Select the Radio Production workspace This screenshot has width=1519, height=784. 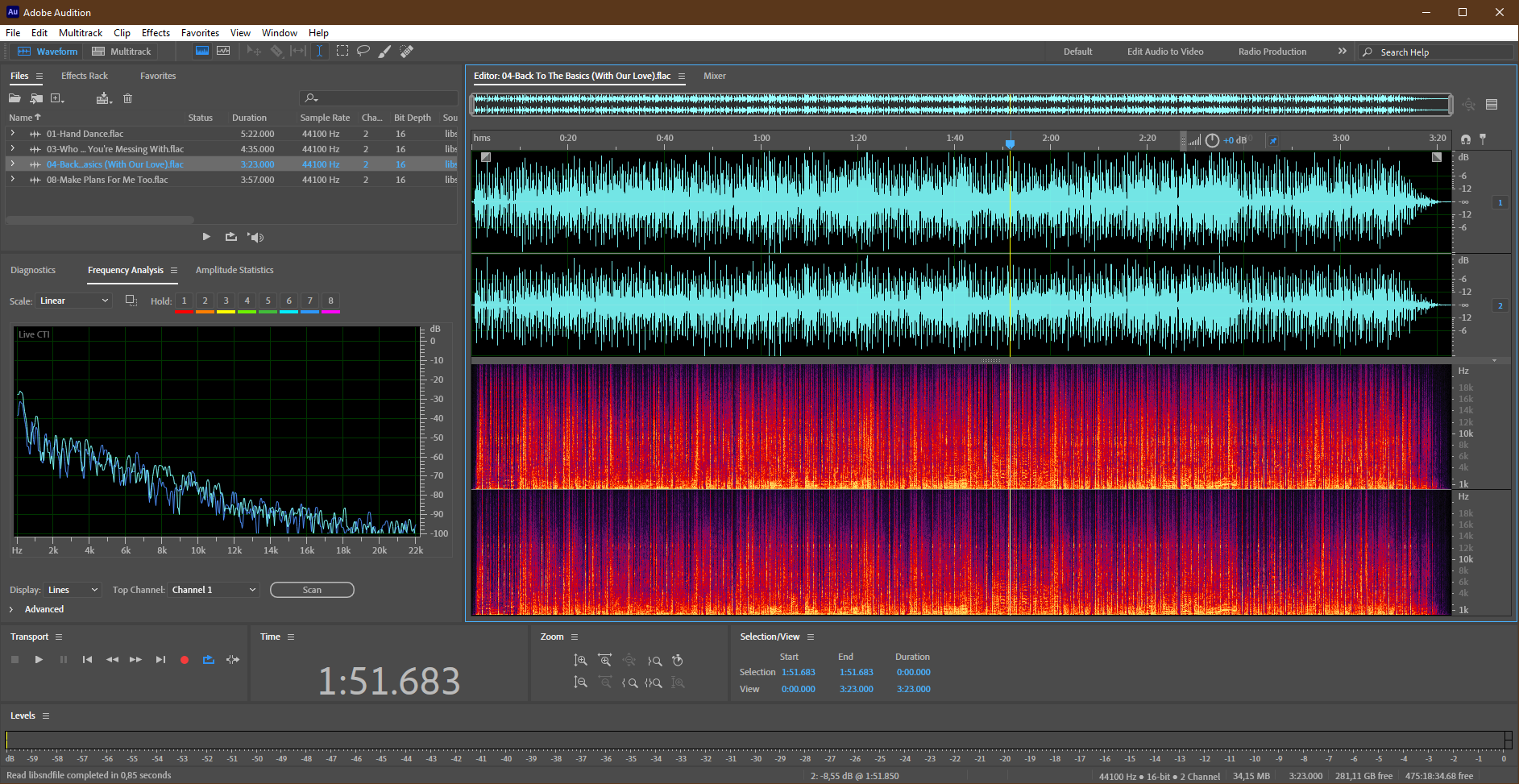tap(1272, 52)
